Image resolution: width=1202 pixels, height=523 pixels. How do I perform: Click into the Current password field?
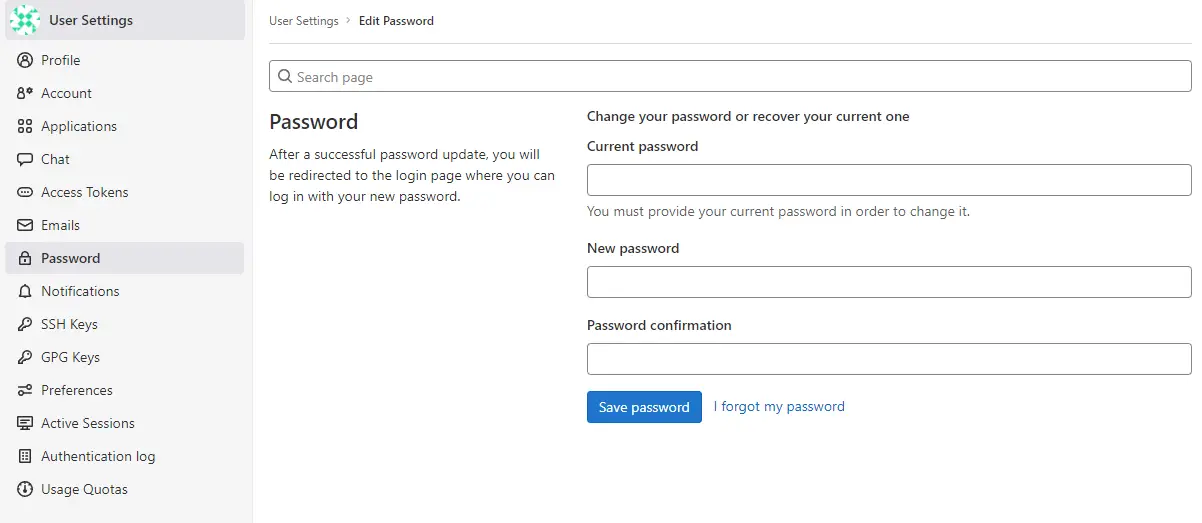[x=889, y=180]
